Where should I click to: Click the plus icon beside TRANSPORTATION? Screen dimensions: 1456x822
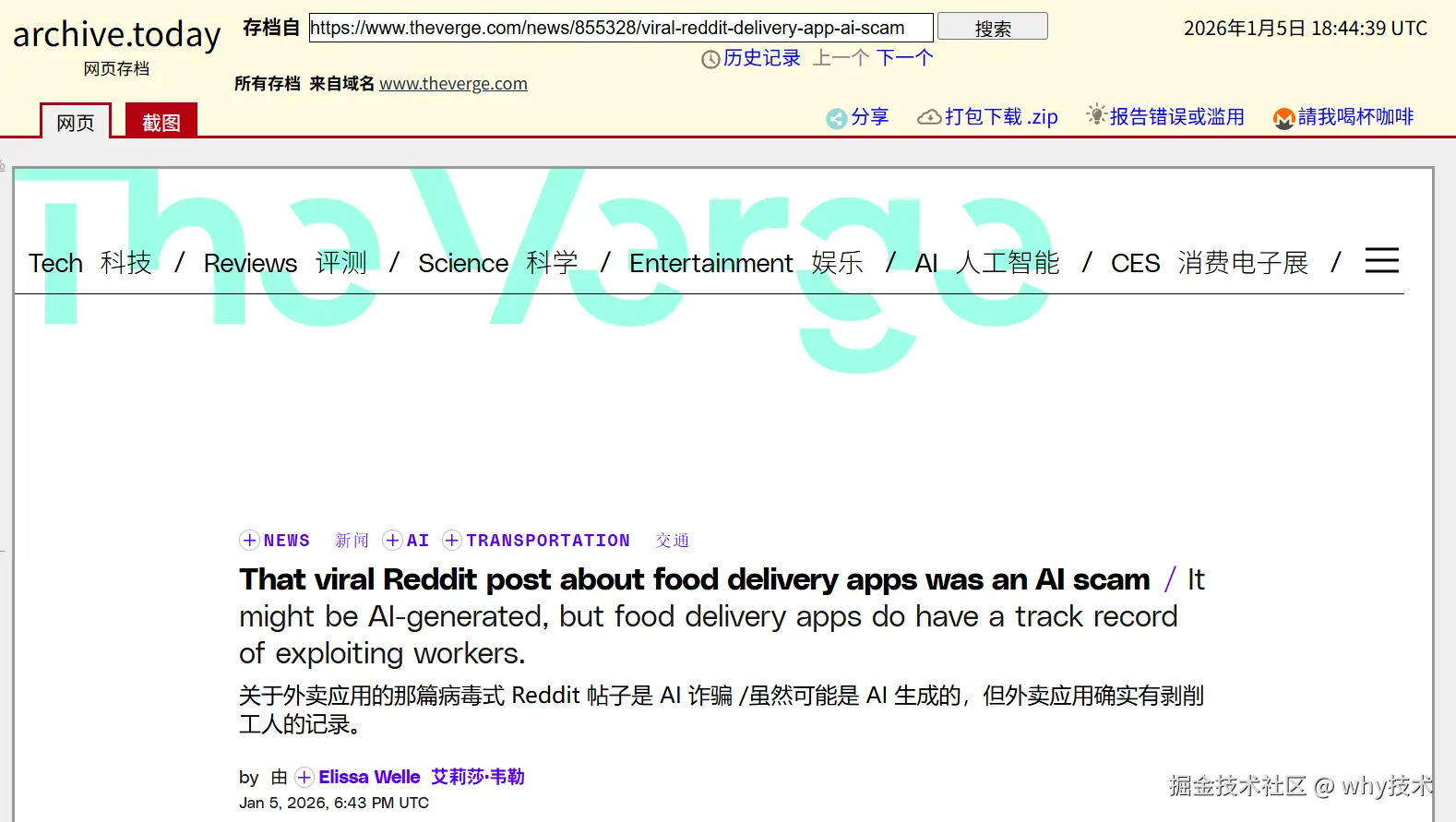click(x=452, y=541)
